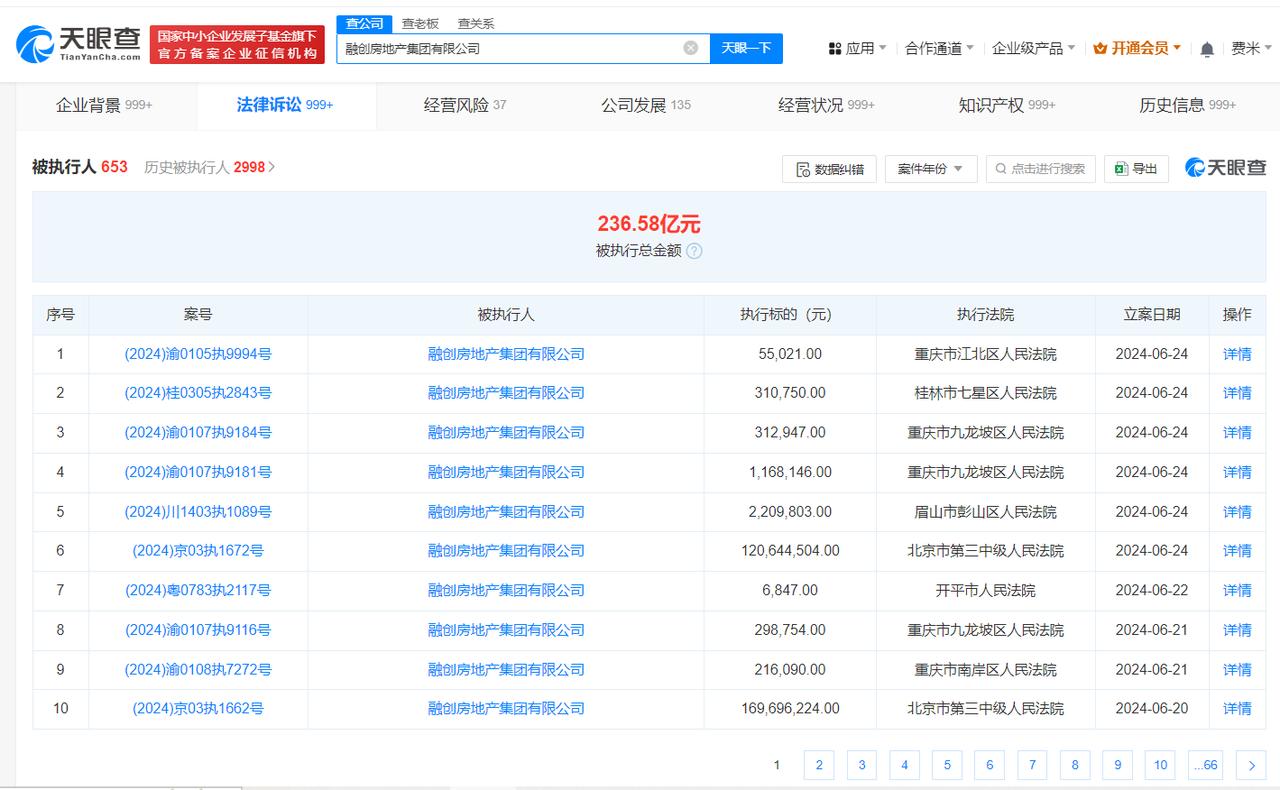View 详情 for row 1 重庆市江北区人民法院
The height and width of the screenshot is (790, 1280).
tap(1237, 354)
